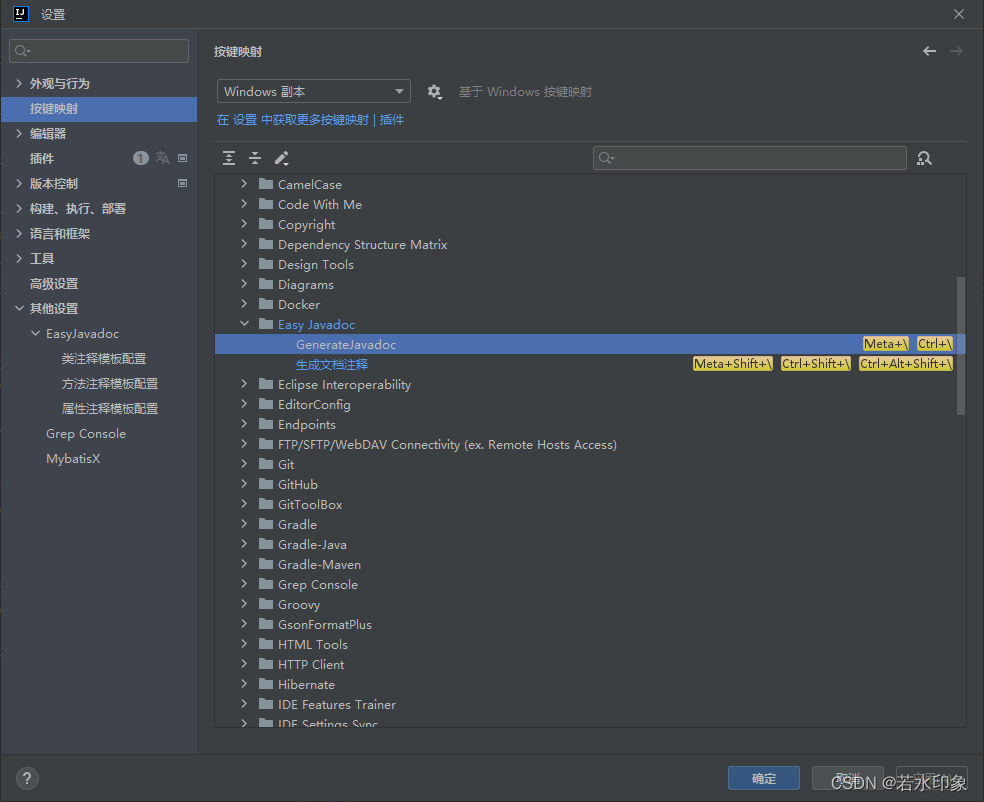The height and width of the screenshot is (802, 984).
Task: Click Collapse All icon in keymap toolbar
Action: point(255,158)
